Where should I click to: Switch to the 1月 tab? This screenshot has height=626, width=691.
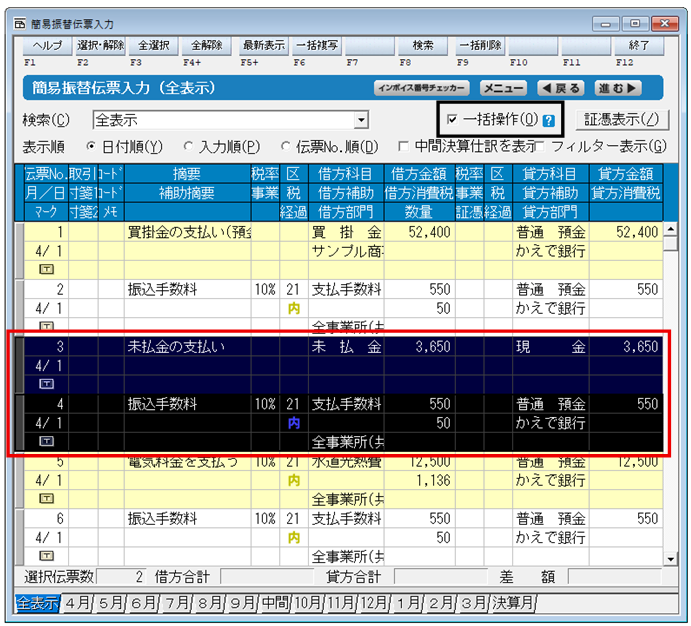408,603
